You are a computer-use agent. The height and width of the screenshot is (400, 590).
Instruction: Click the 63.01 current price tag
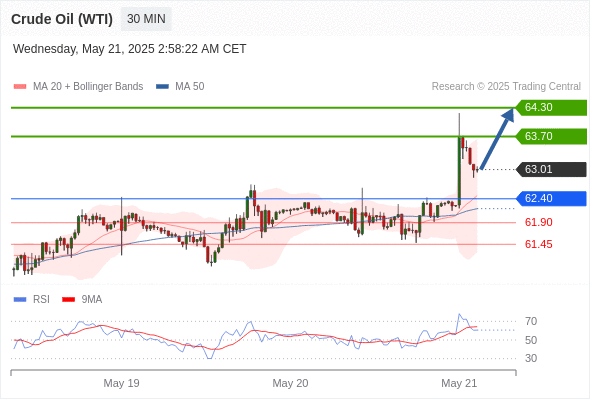click(551, 169)
